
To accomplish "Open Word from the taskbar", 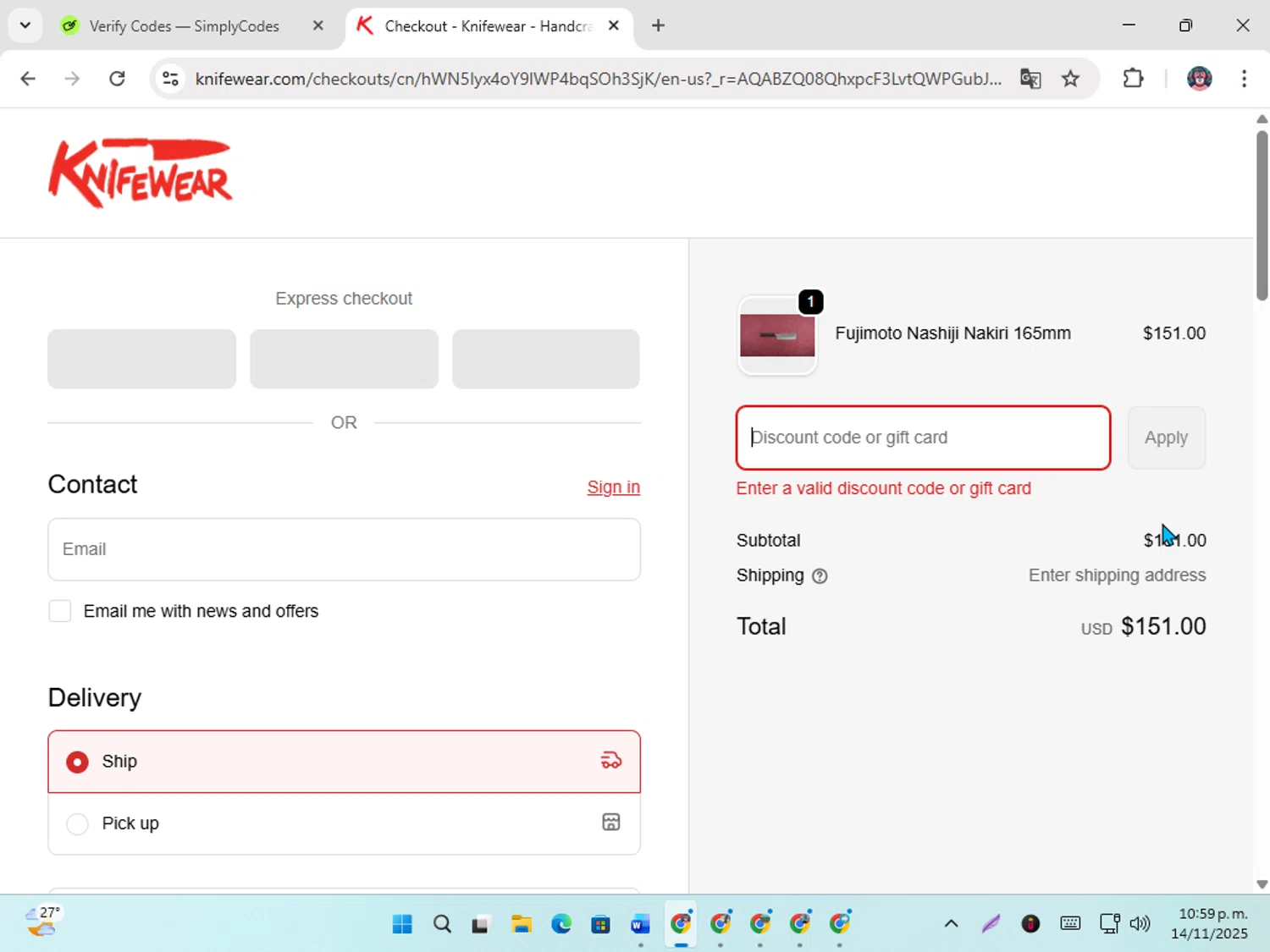I will [640, 923].
